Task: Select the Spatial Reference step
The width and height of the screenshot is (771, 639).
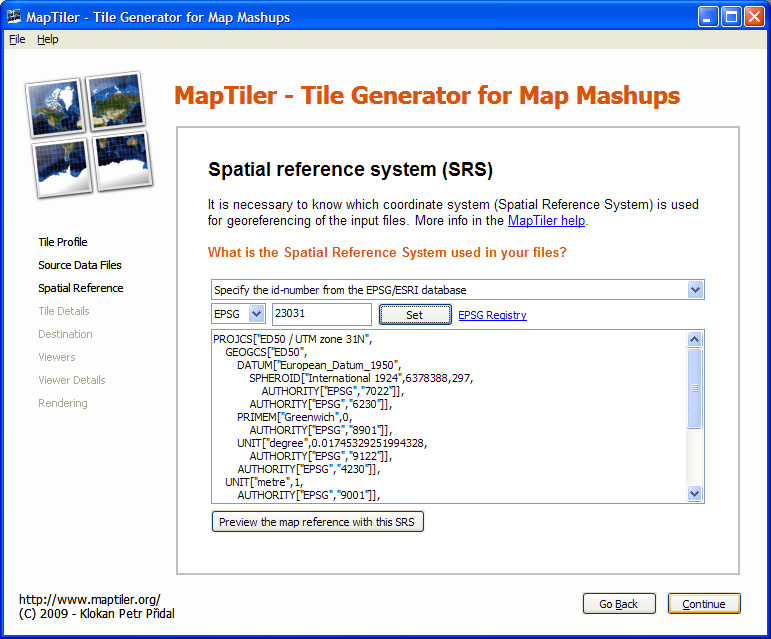Action: pos(81,288)
